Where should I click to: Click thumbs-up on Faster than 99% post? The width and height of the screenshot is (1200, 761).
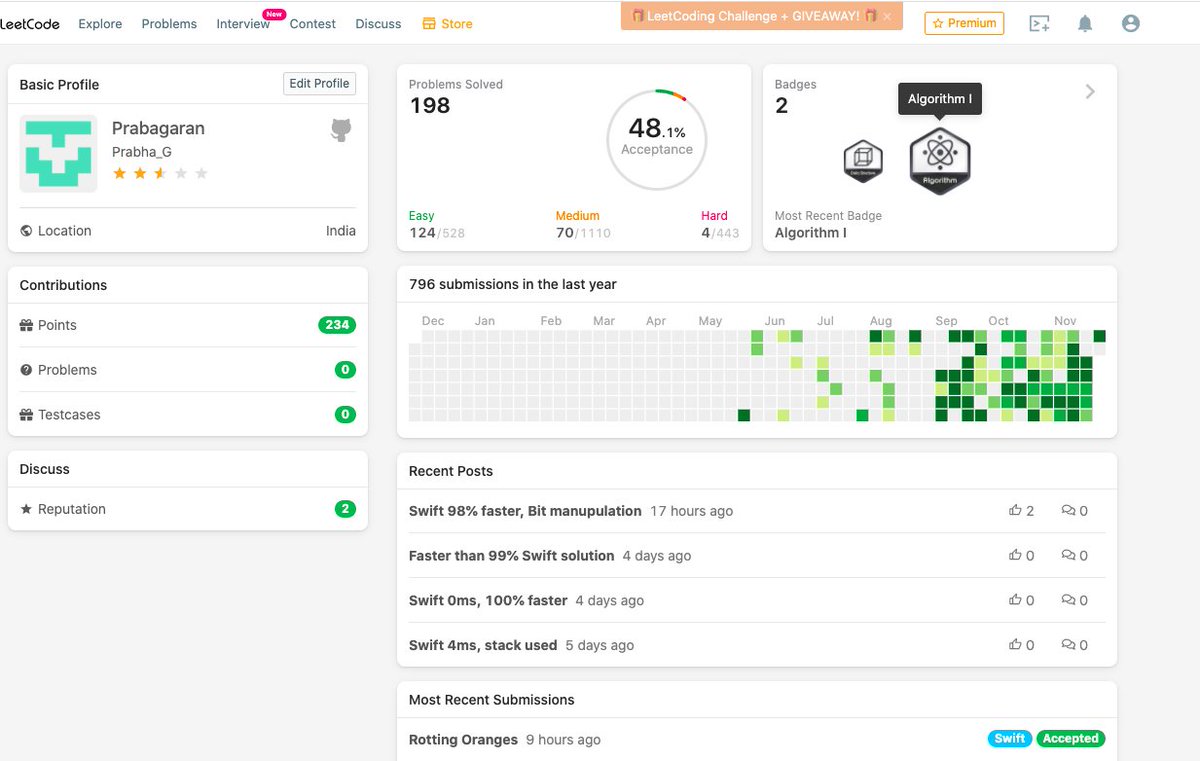(x=1015, y=555)
